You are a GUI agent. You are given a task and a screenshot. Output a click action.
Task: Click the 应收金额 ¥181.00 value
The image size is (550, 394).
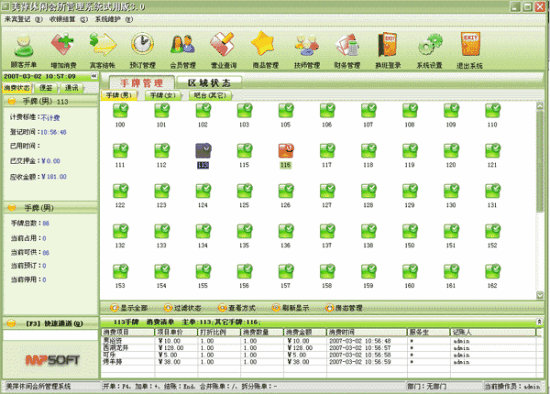(54, 177)
